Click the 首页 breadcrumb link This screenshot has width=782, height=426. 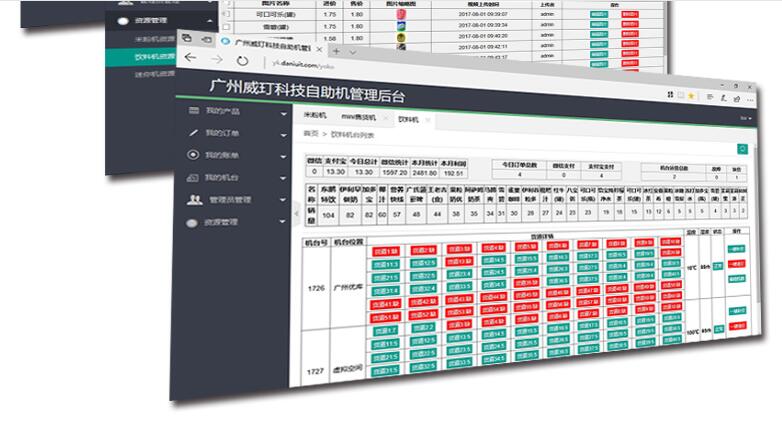pos(311,133)
